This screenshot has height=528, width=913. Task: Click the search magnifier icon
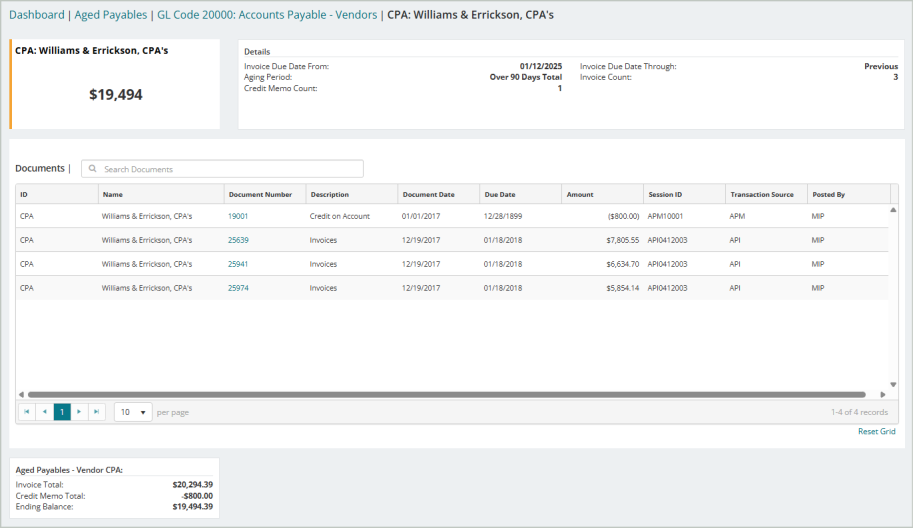(x=93, y=169)
